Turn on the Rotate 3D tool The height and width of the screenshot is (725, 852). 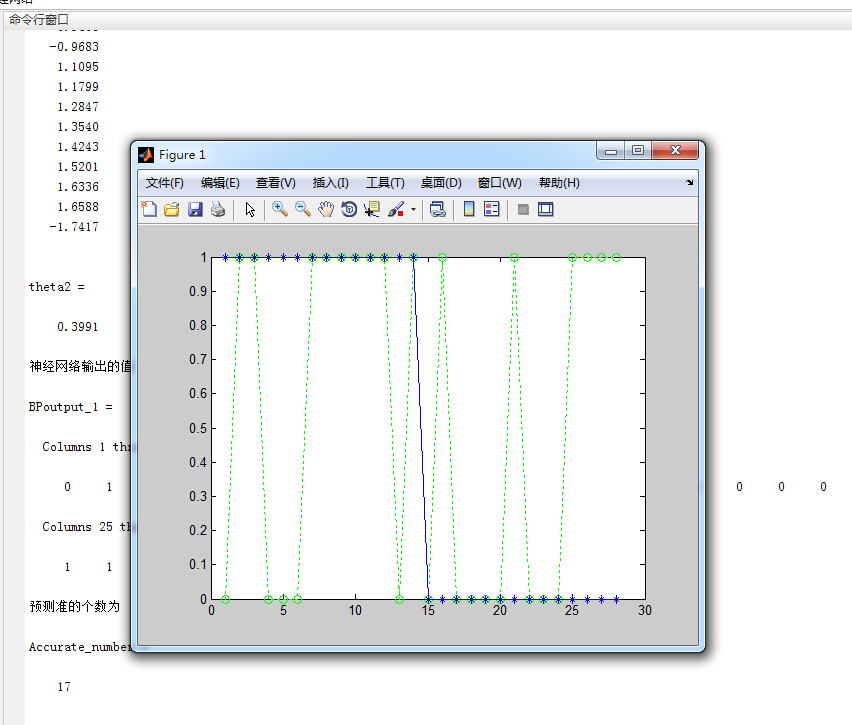[349, 209]
